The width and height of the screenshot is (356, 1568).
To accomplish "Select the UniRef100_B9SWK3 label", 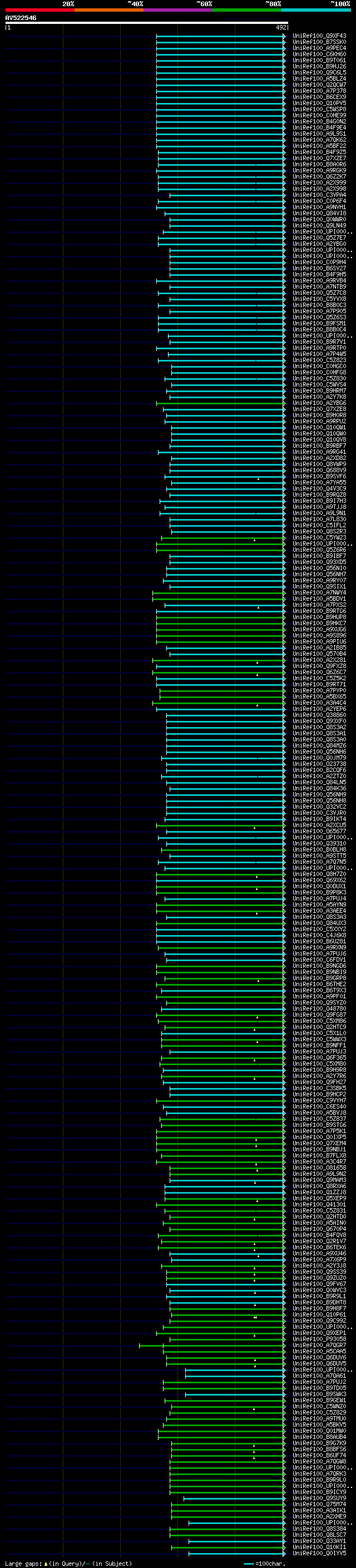I will point(319,1394).
